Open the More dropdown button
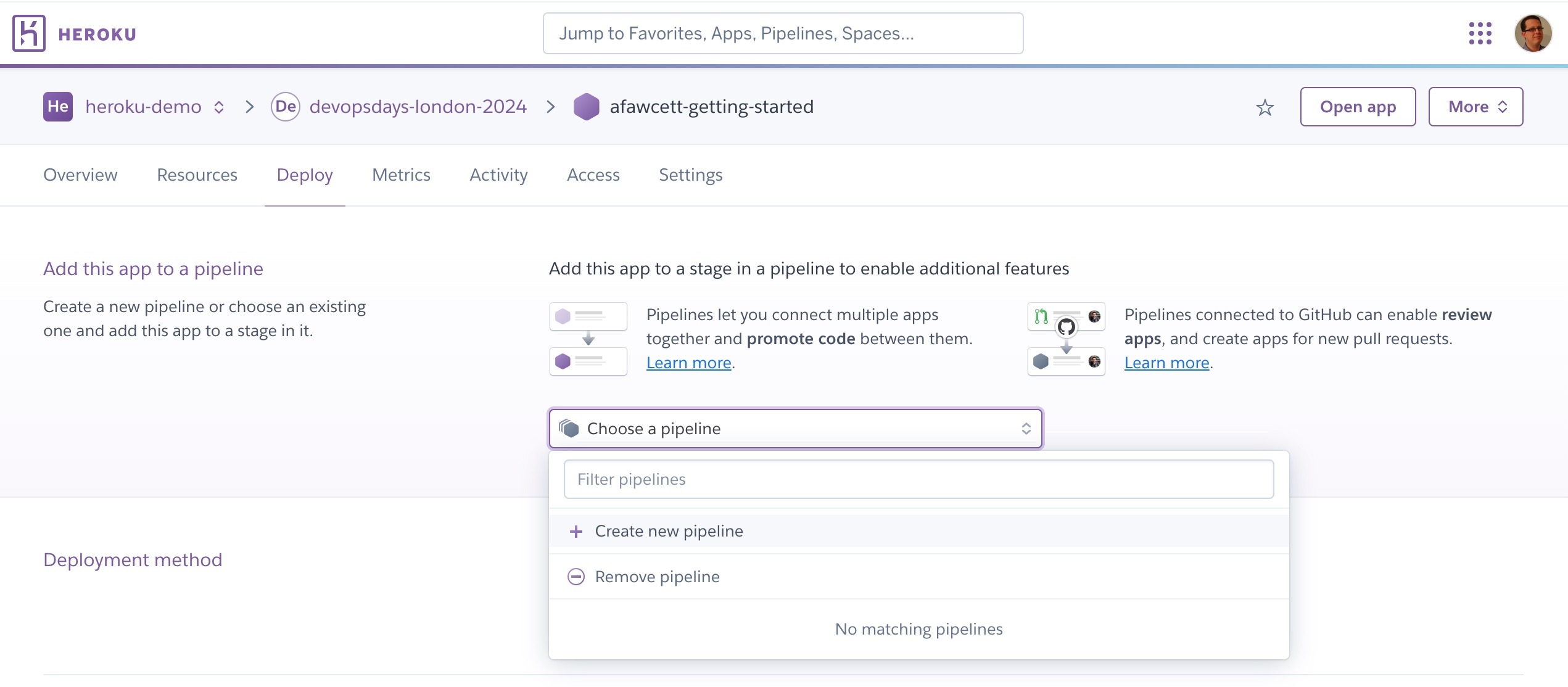The width and height of the screenshot is (1568, 687). 1475,107
